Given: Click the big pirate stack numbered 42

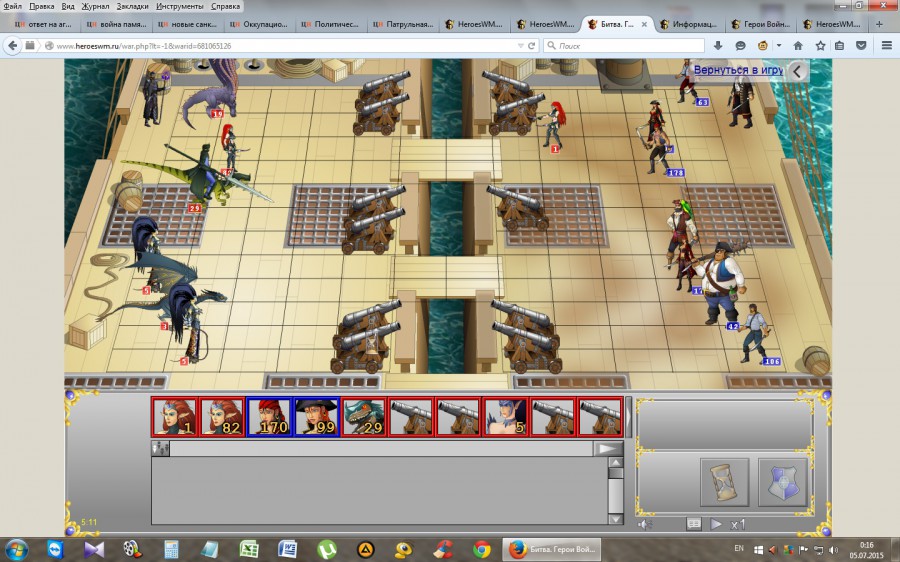Looking at the screenshot, I should [722, 283].
